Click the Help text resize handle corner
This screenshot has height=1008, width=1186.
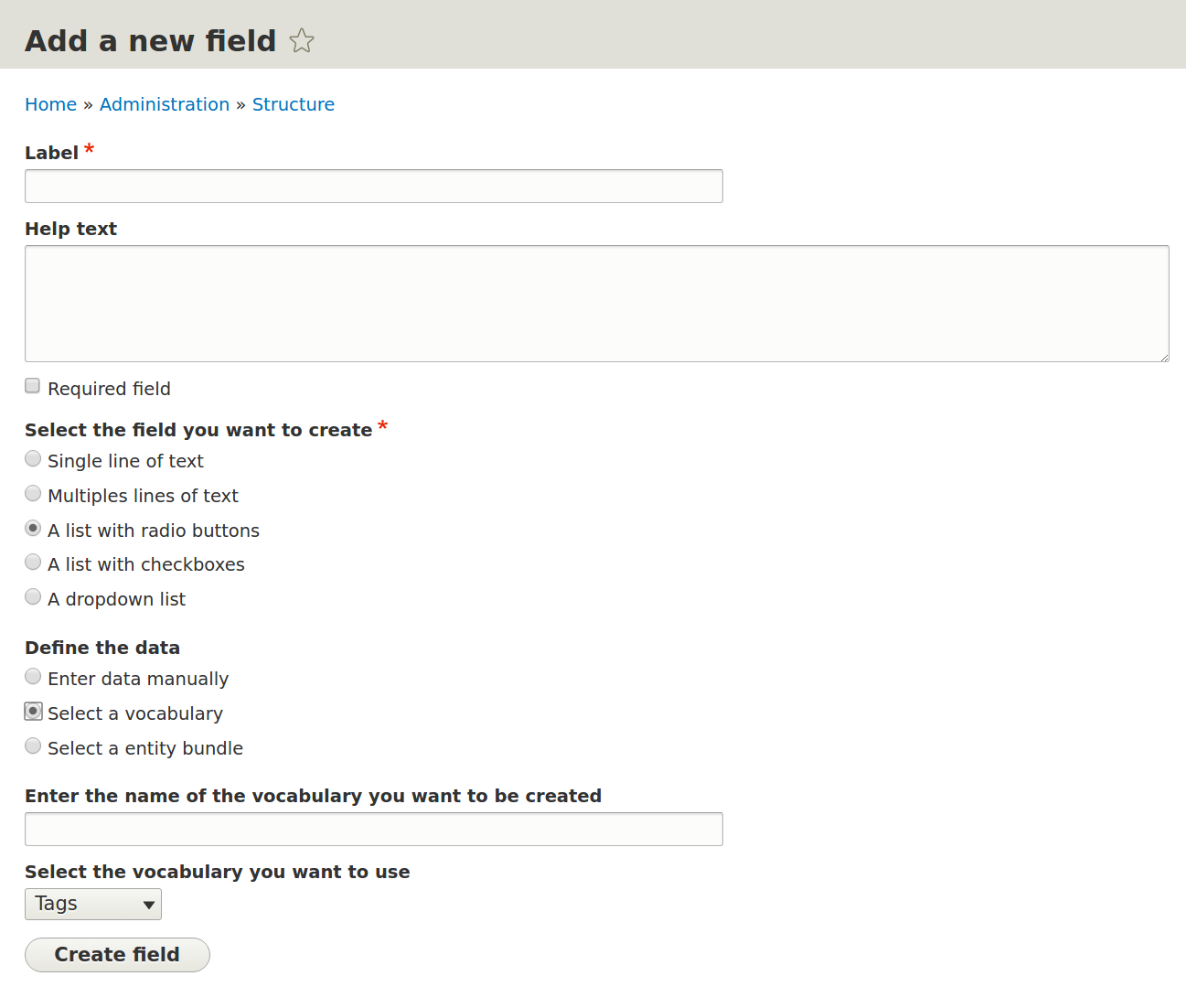1164,357
